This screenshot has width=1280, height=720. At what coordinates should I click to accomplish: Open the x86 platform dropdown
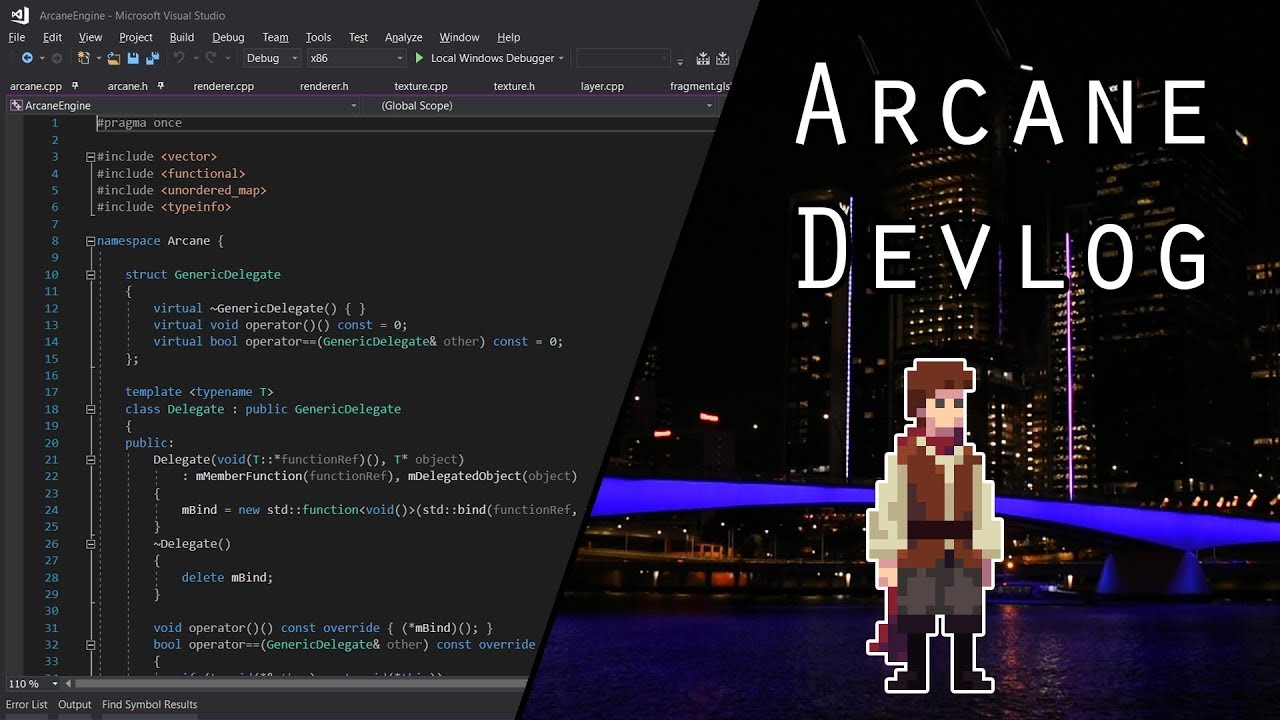[x=355, y=58]
